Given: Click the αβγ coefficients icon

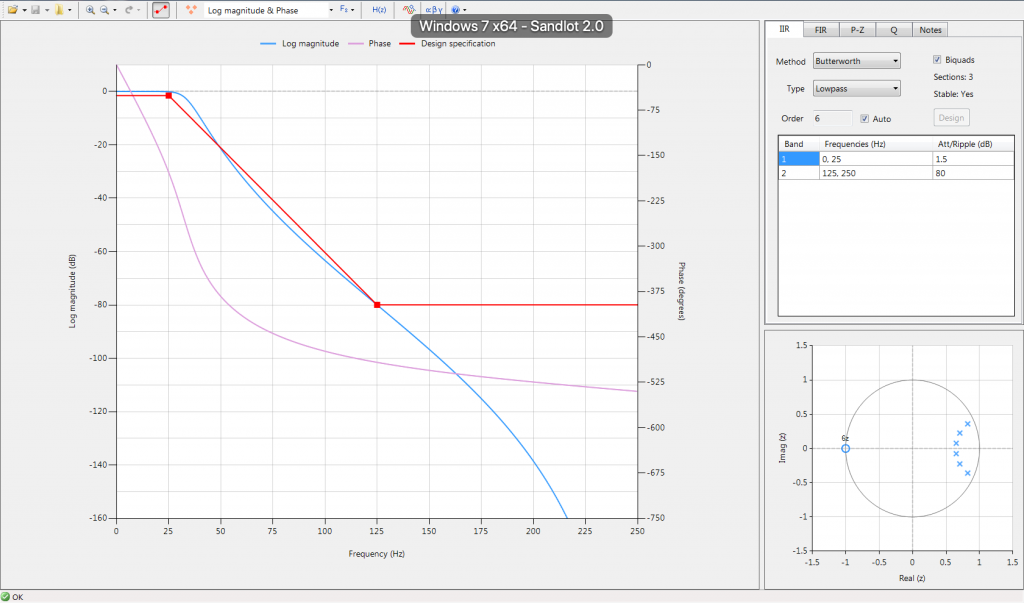Looking at the screenshot, I should (432, 9).
